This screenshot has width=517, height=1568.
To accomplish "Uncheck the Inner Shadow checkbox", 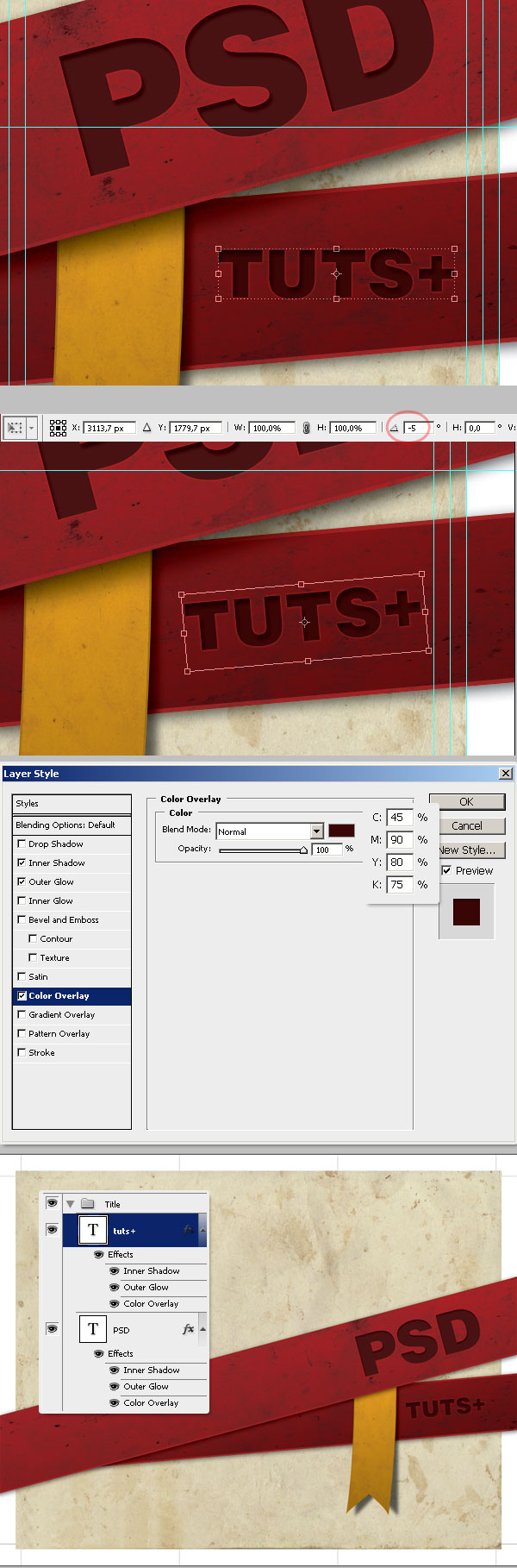I will click(22, 862).
